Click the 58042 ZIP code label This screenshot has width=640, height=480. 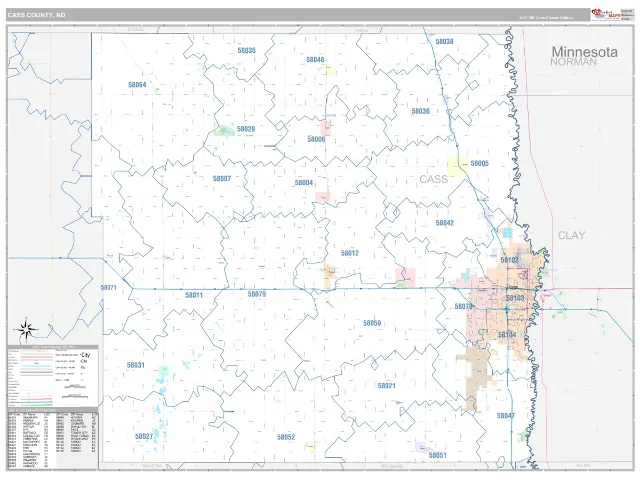[444, 223]
